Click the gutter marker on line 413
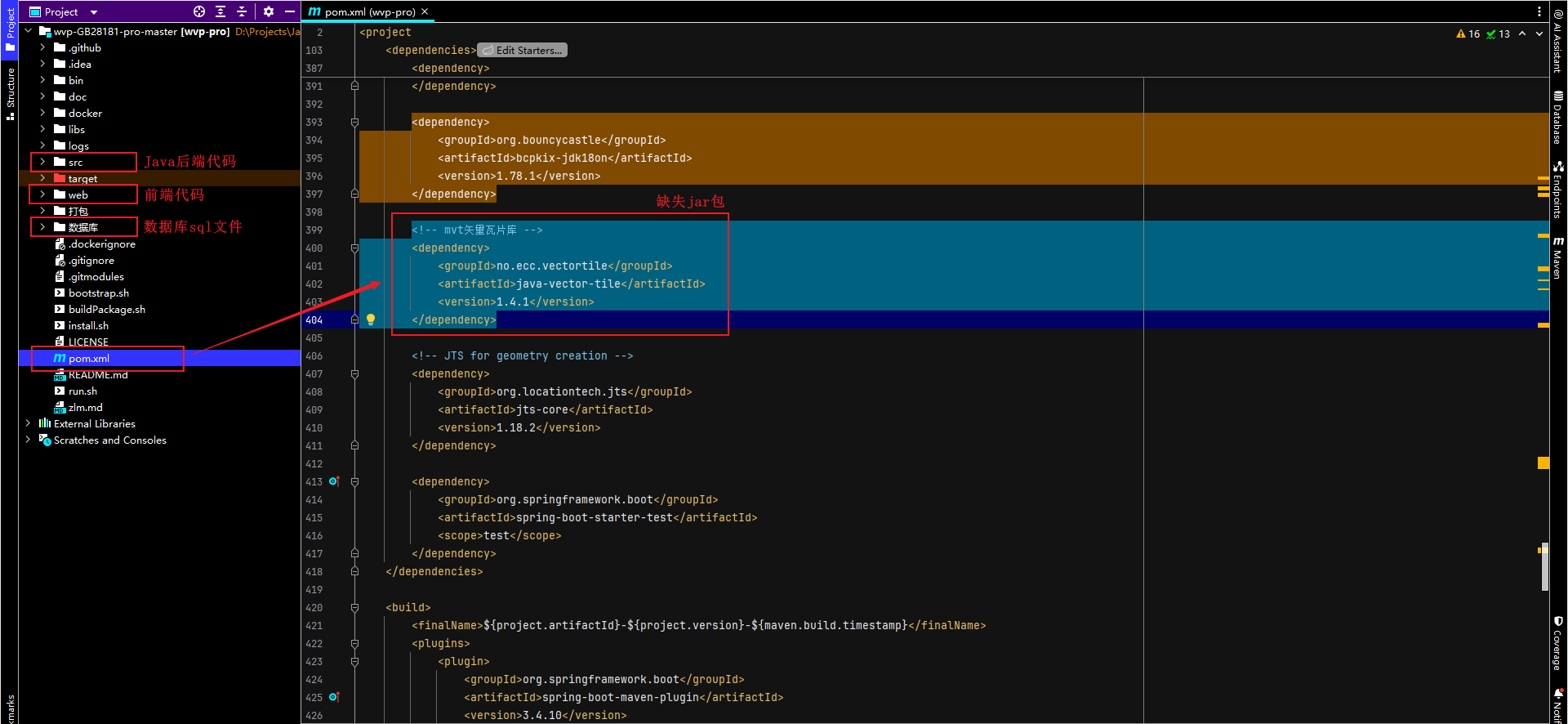The height and width of the screenshot is (724, 1568). [x=334, y=481]
